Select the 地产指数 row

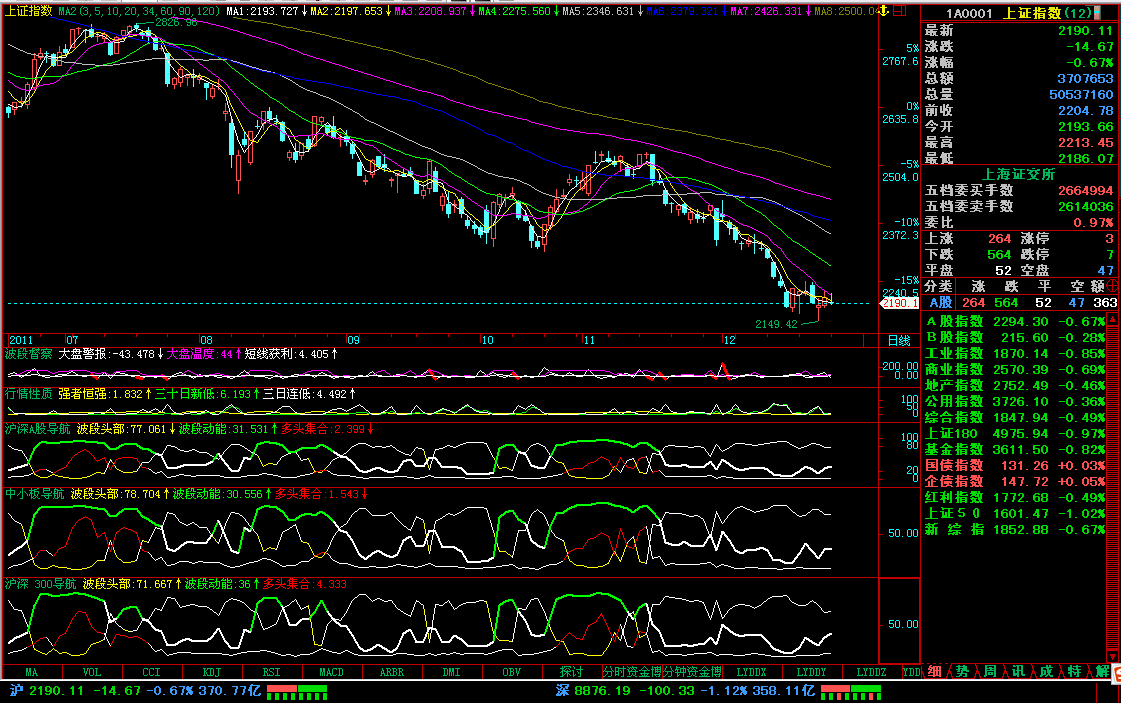(1015, 385)
